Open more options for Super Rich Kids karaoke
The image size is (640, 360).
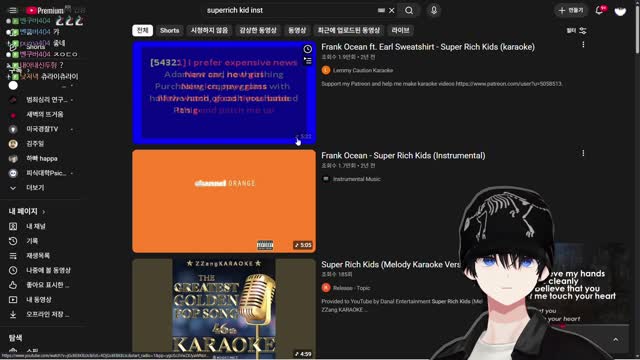coord(583,44)
